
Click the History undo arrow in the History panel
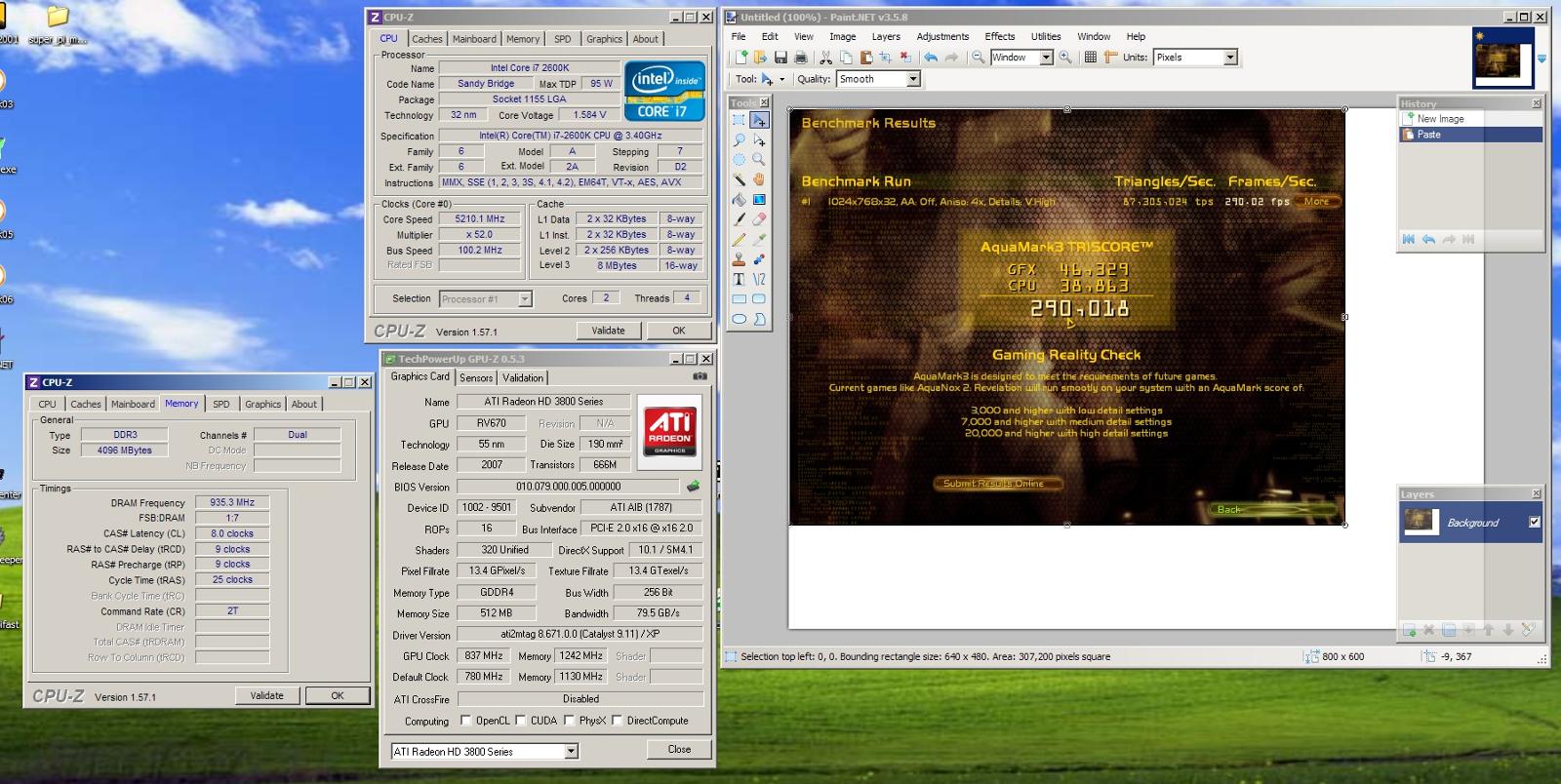click(x=1429, y=239)
